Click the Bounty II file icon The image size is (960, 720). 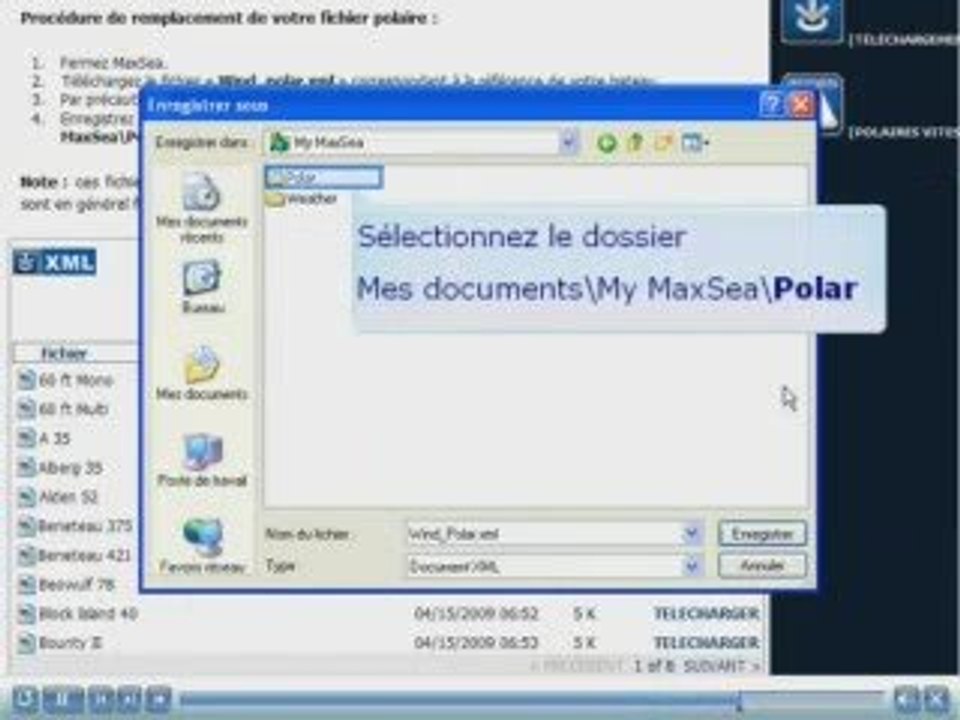[27, 643]
